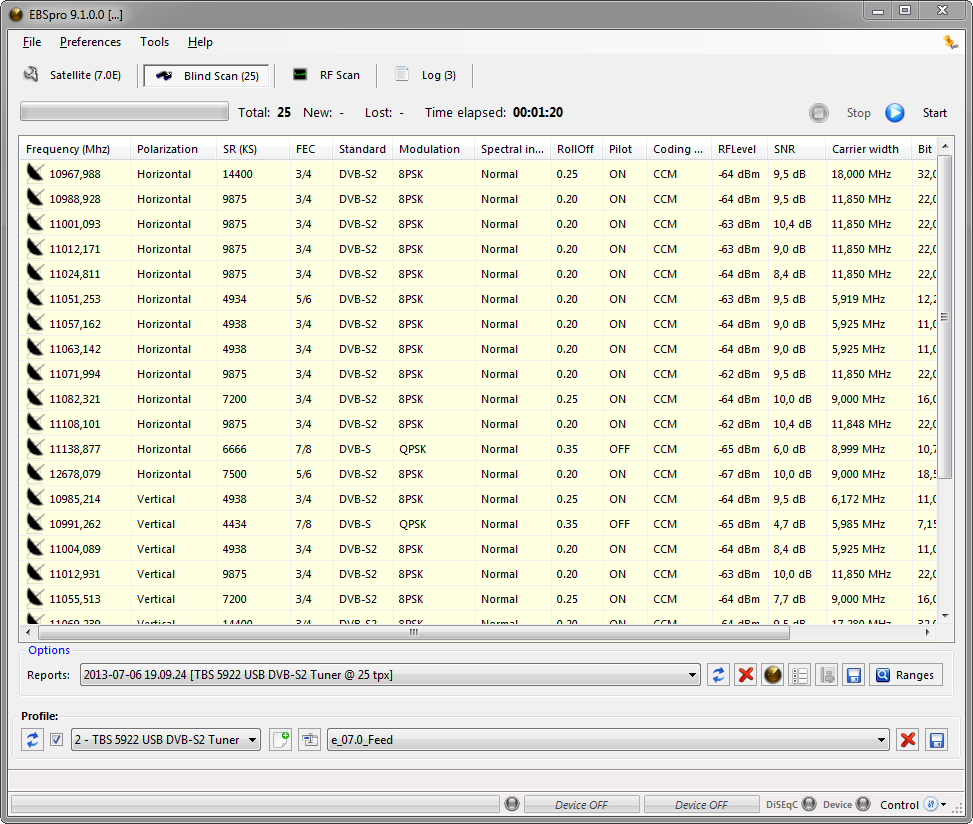Expand the e_07.0_Feed profile dropdown
The height and width of the screenshot is (824, 973).
pyautogui.click(x=881, y=740)
